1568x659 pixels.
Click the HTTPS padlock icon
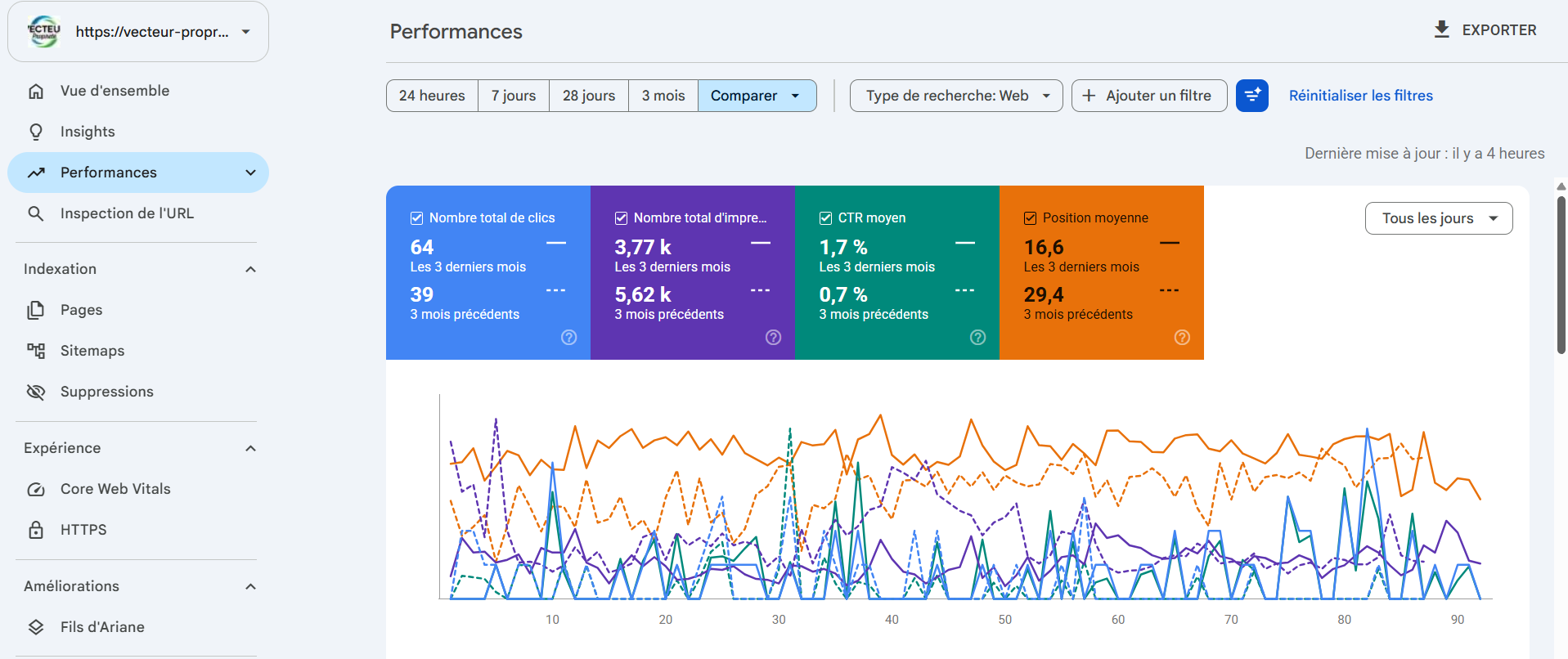(x=36, y=530)
